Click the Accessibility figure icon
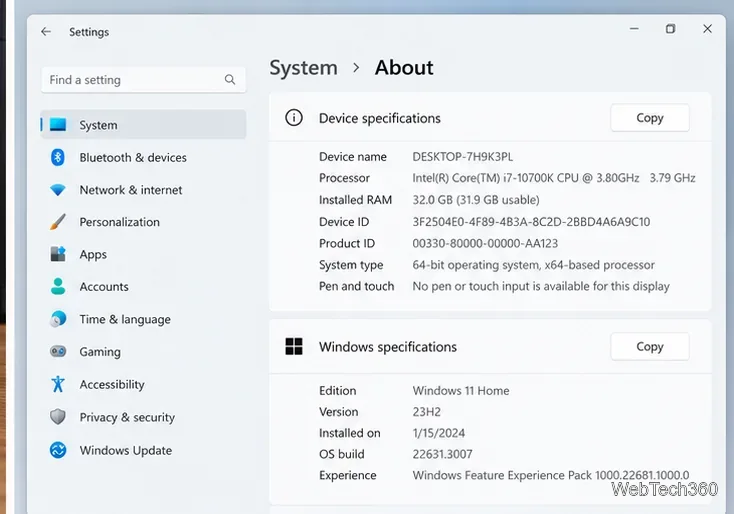This screenshot has width=734, height=514. point(58,384)
